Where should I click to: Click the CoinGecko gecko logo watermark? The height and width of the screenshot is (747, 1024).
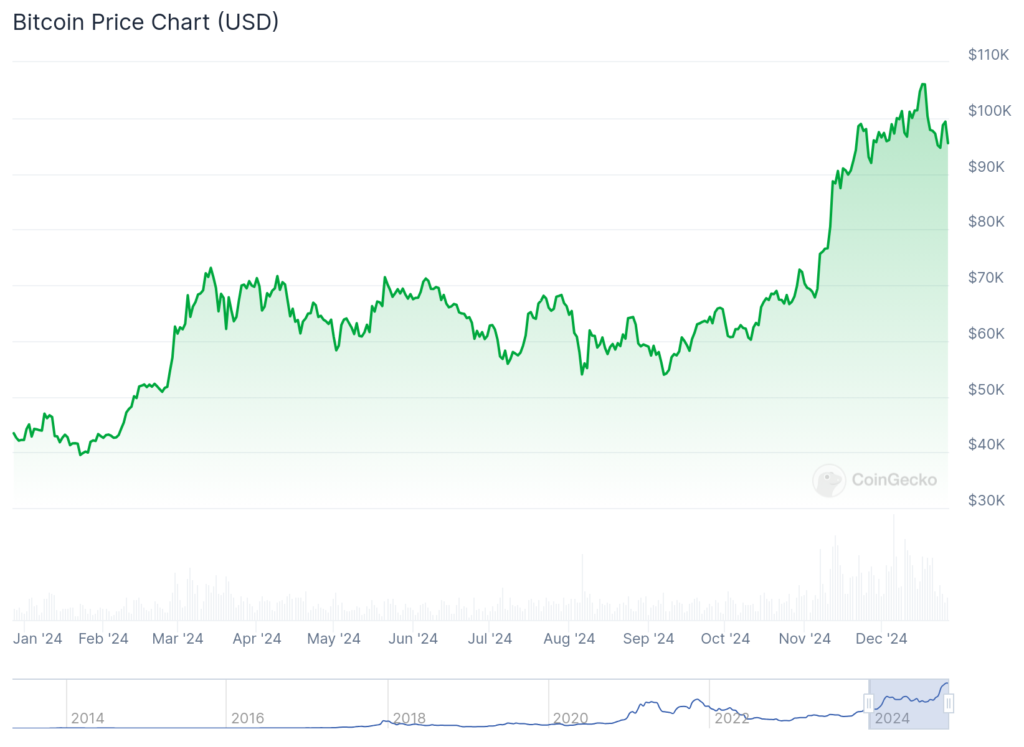(829, 481)
